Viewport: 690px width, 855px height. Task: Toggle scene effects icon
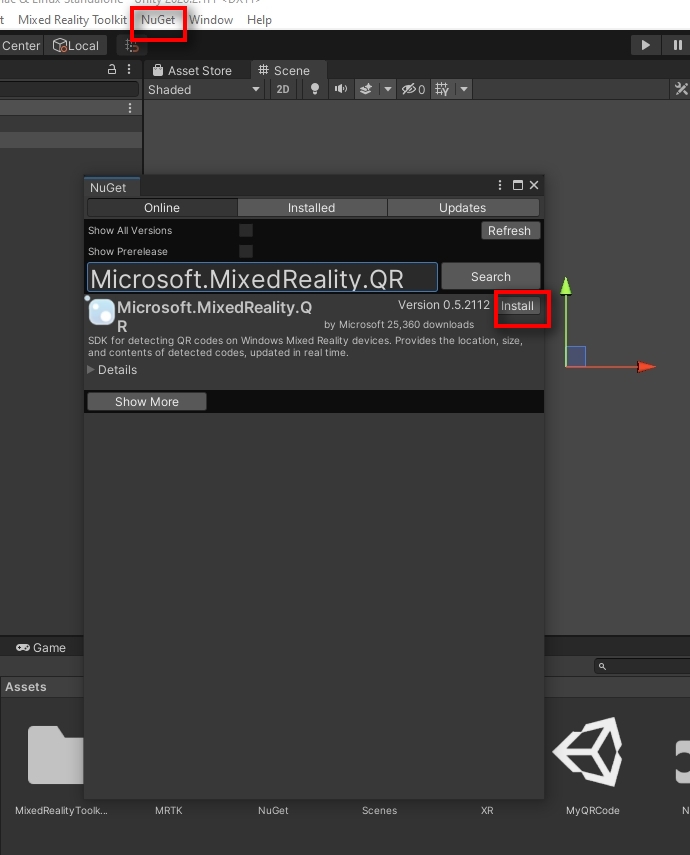[x=366, y=89]
